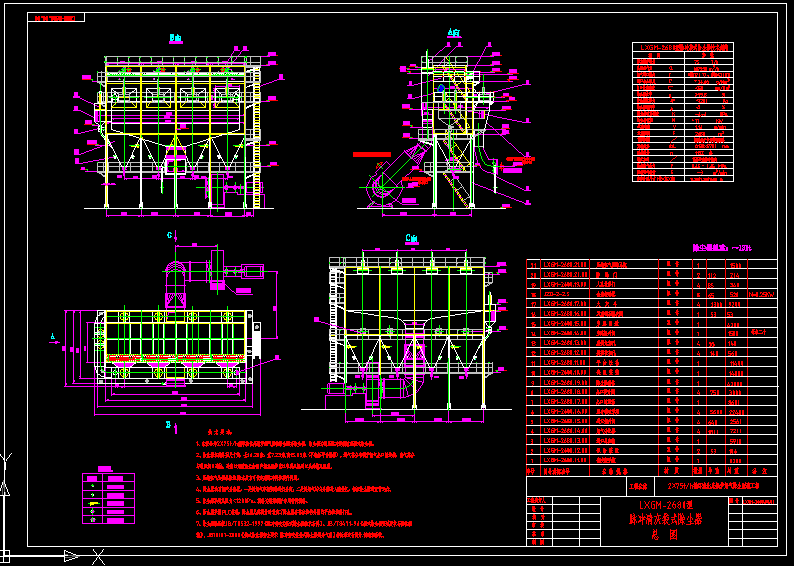
Task: Click the parameter table header starting 'LXGM-268'
Action: [683, 48]
